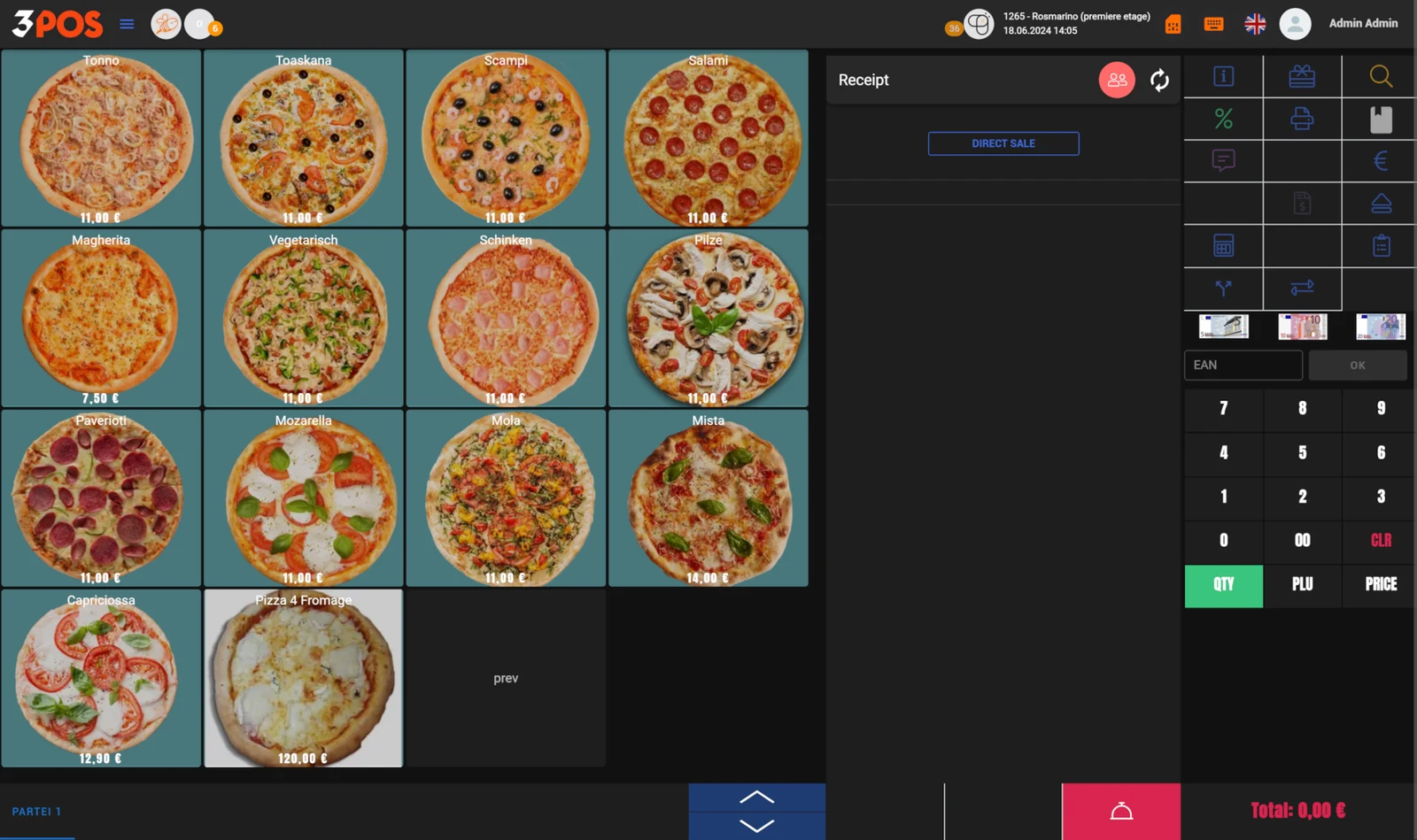The image size is (1417, 840).
Task: Click the split arrows icon
Action: [1223, 289]
